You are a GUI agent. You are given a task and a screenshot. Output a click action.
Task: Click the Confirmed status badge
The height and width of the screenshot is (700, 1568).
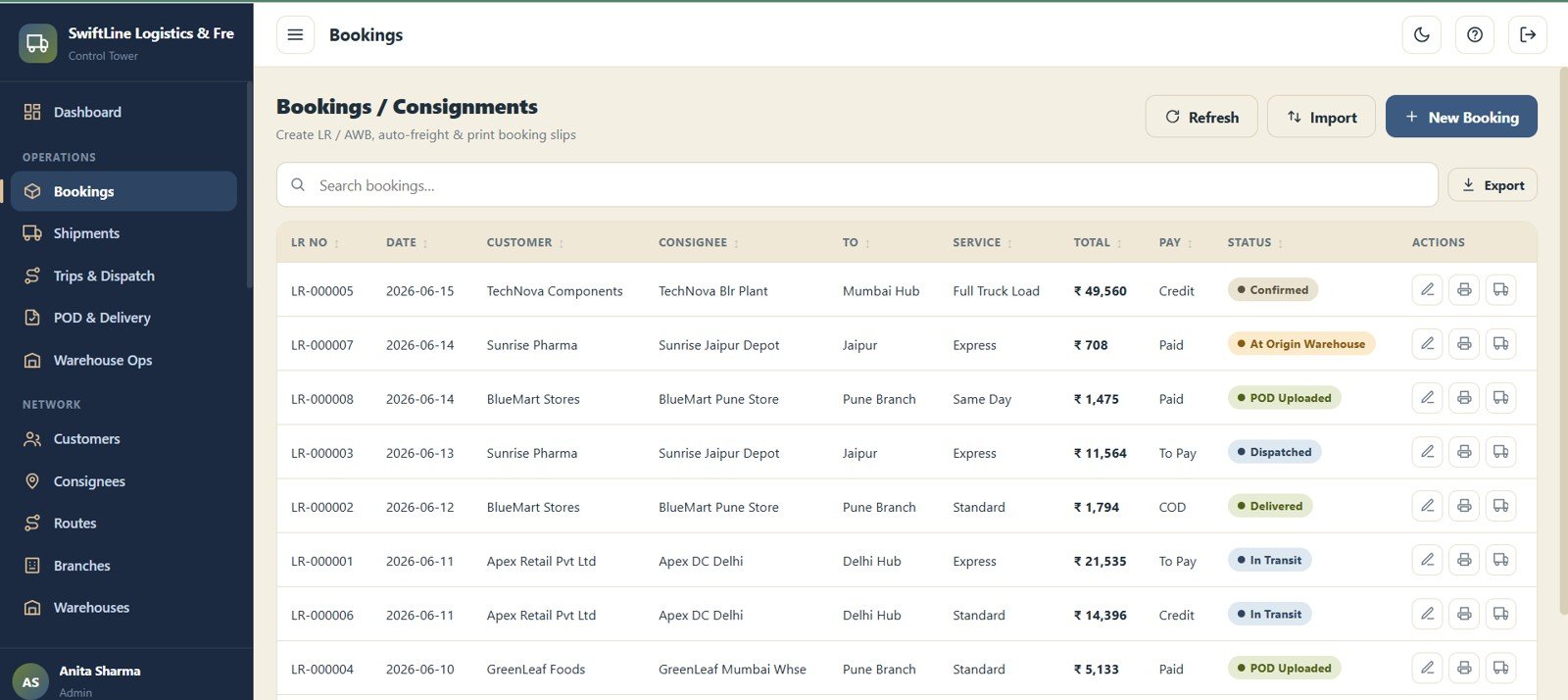[x=1273, y=290]
